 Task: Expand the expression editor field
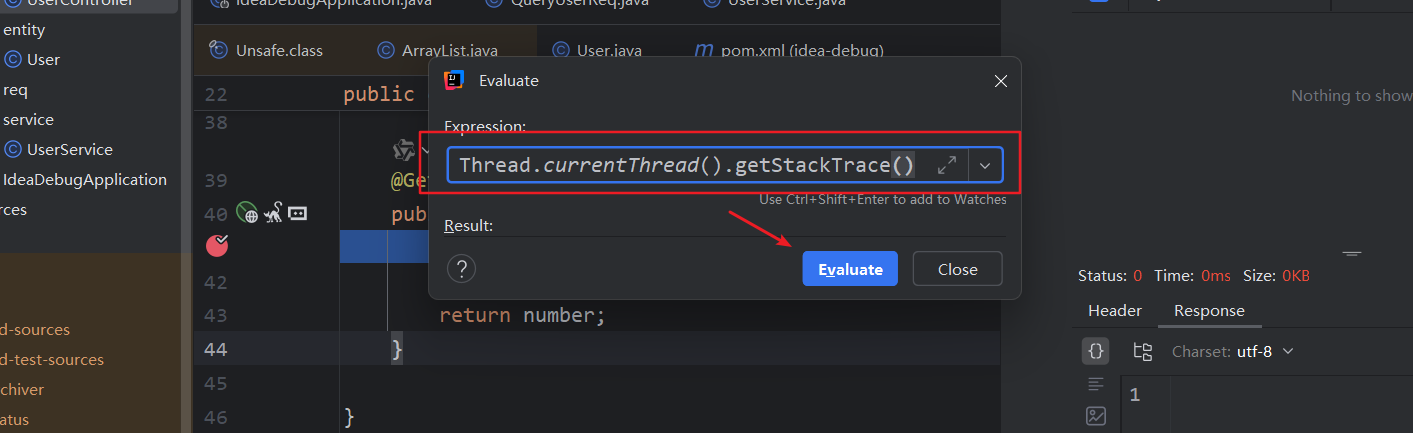(x=947, y=165)
